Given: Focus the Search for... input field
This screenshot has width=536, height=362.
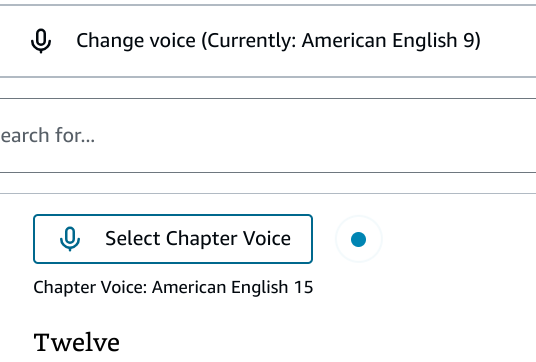Looking at the screenshot, I should 268,135.
